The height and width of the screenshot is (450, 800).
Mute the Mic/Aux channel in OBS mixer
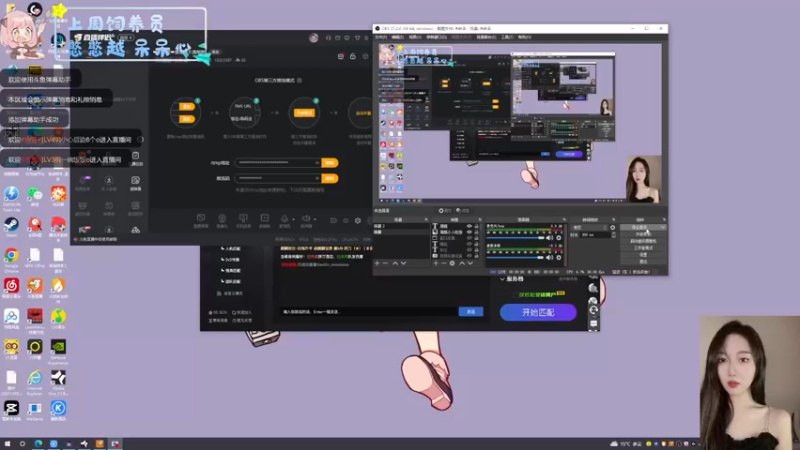549,238
